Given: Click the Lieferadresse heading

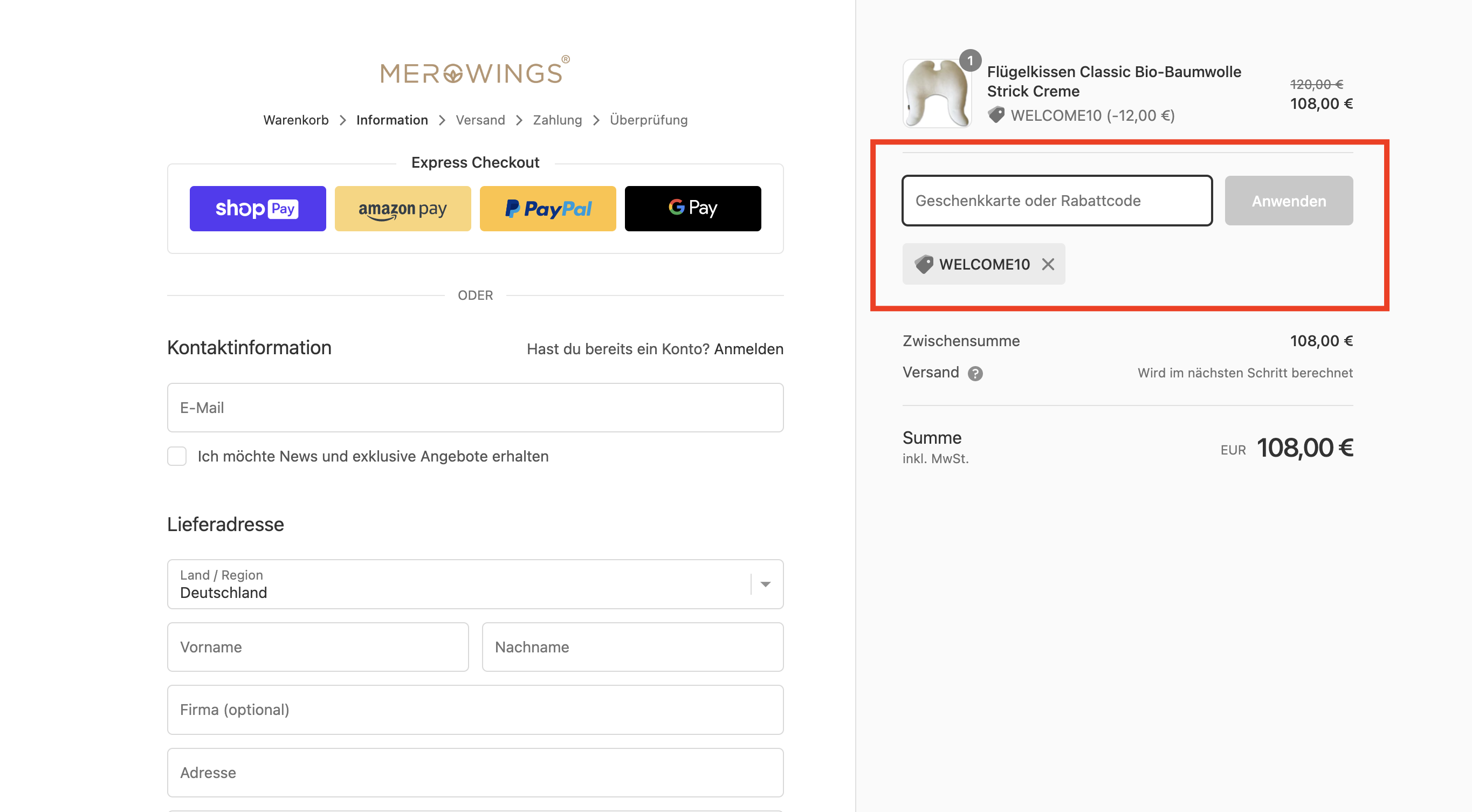Looking at the screenshot, I should (226, 524).
